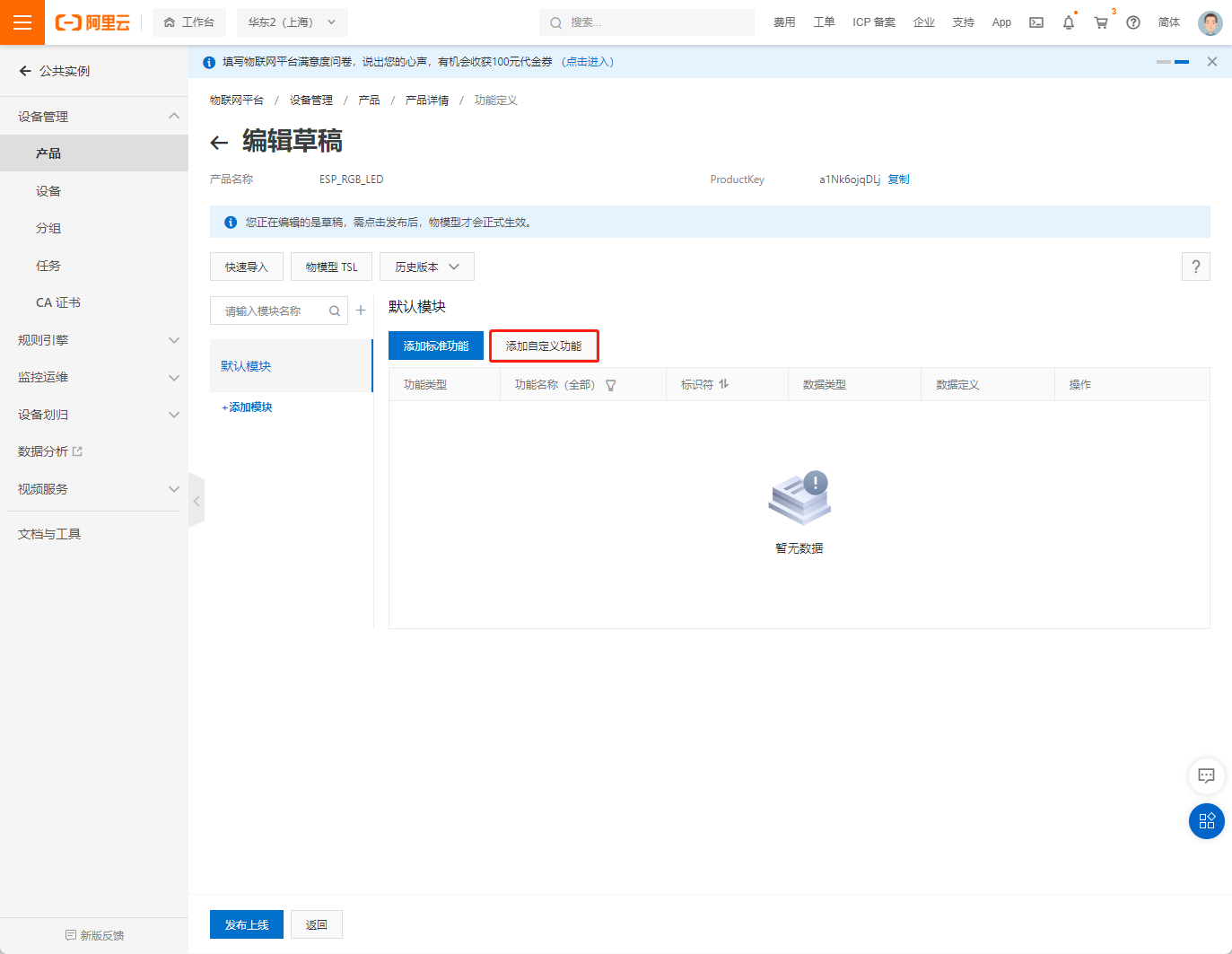Click the plus icon to add module

tap(361, 311)
